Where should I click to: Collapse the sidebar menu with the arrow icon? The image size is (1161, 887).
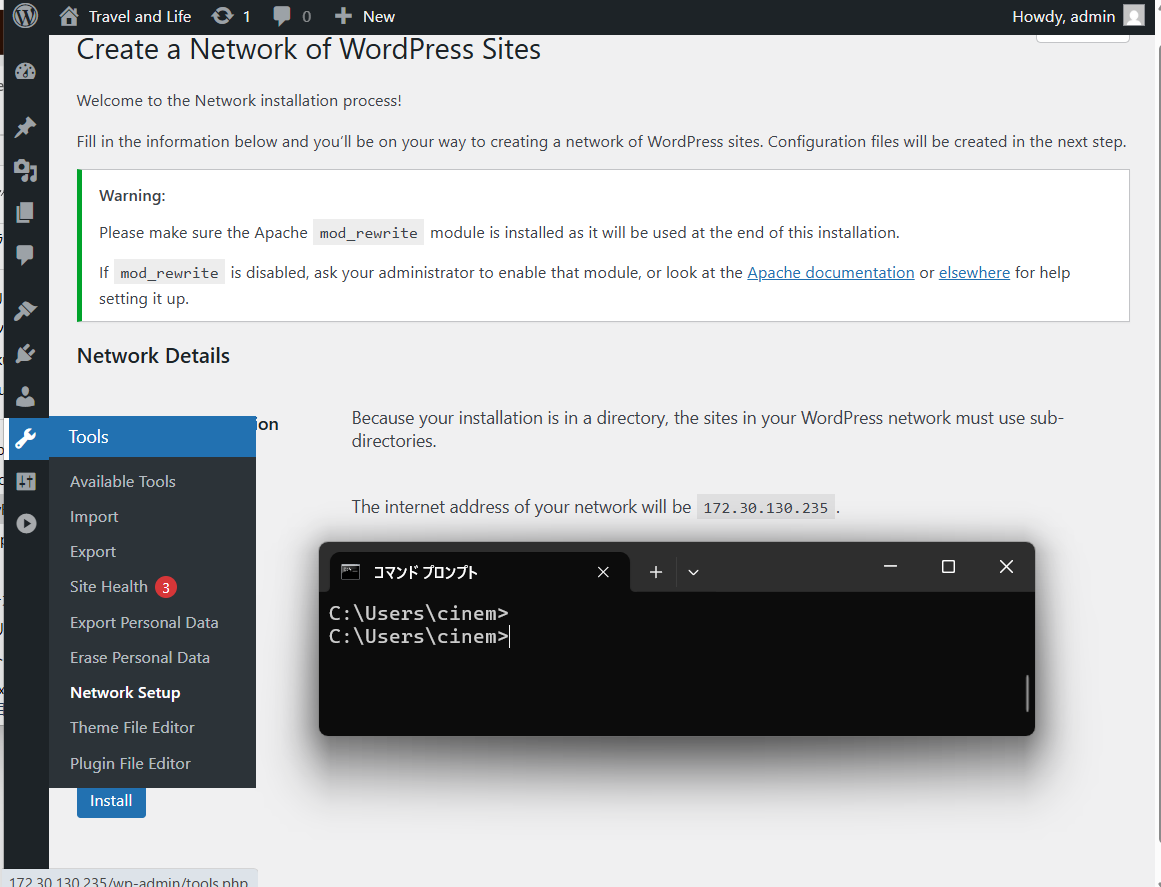click(26, 523)
